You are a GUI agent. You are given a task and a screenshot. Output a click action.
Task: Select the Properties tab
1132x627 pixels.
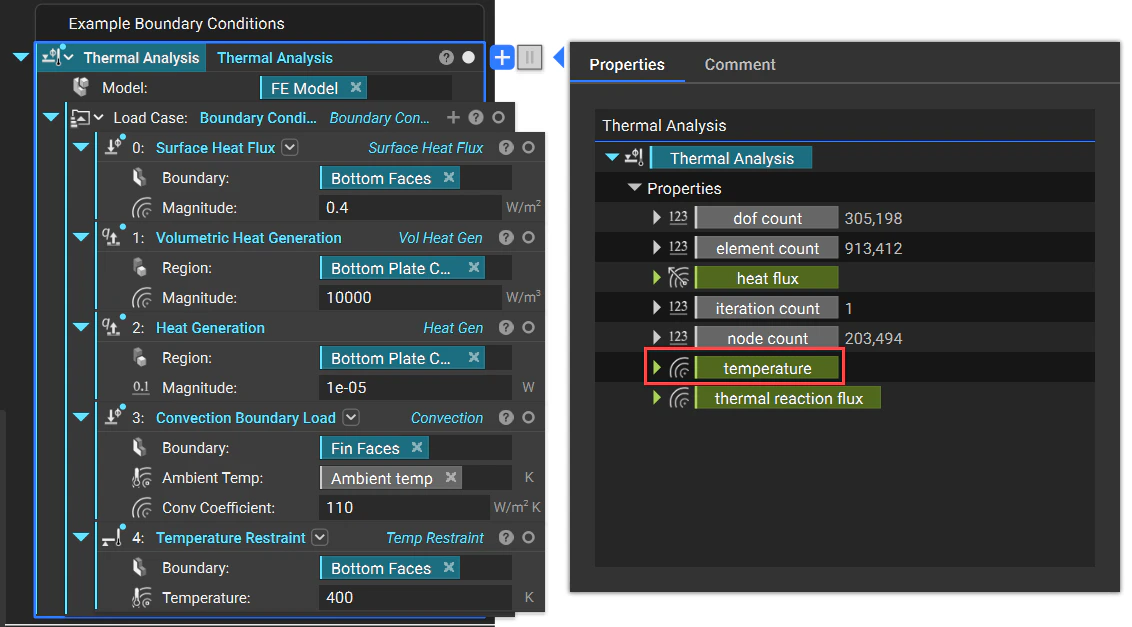(x=627, y=64)
